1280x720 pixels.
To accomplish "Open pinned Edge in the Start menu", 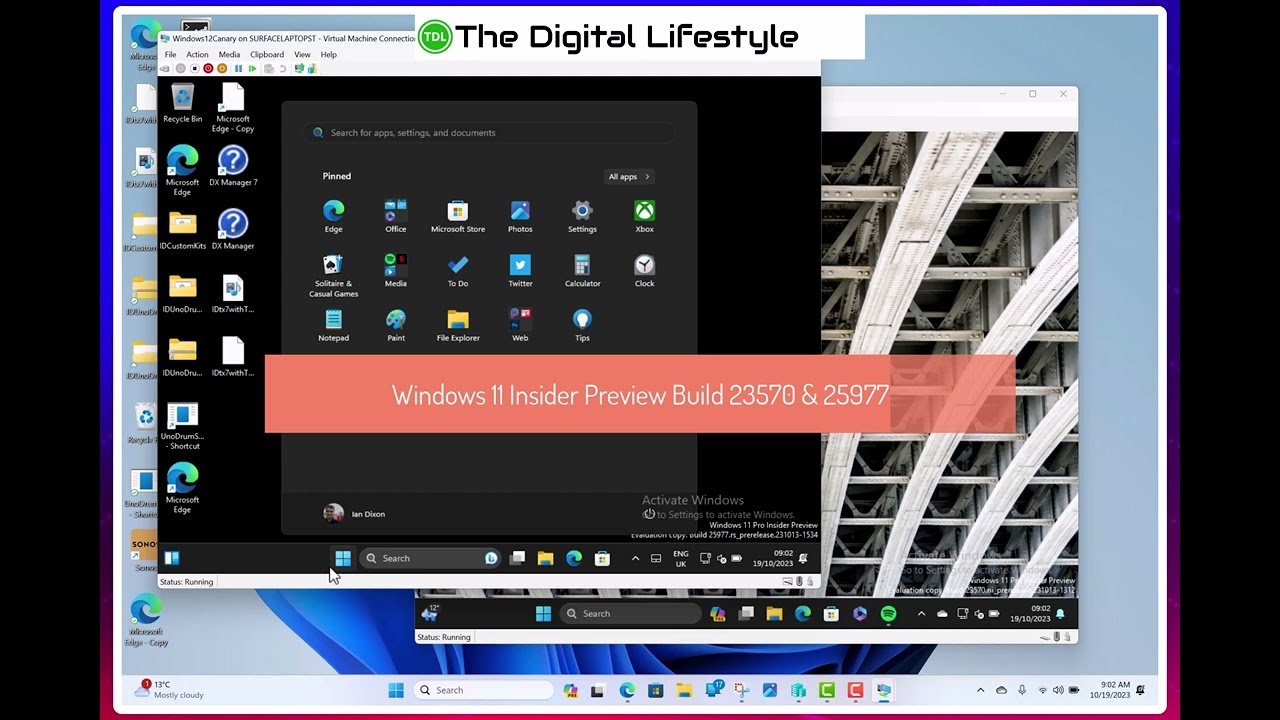I will (x=333, y=216).
